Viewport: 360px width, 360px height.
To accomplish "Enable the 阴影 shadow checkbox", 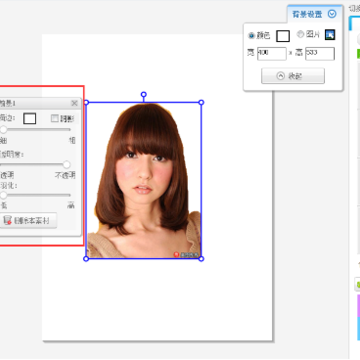I will [x=55, y=118].
